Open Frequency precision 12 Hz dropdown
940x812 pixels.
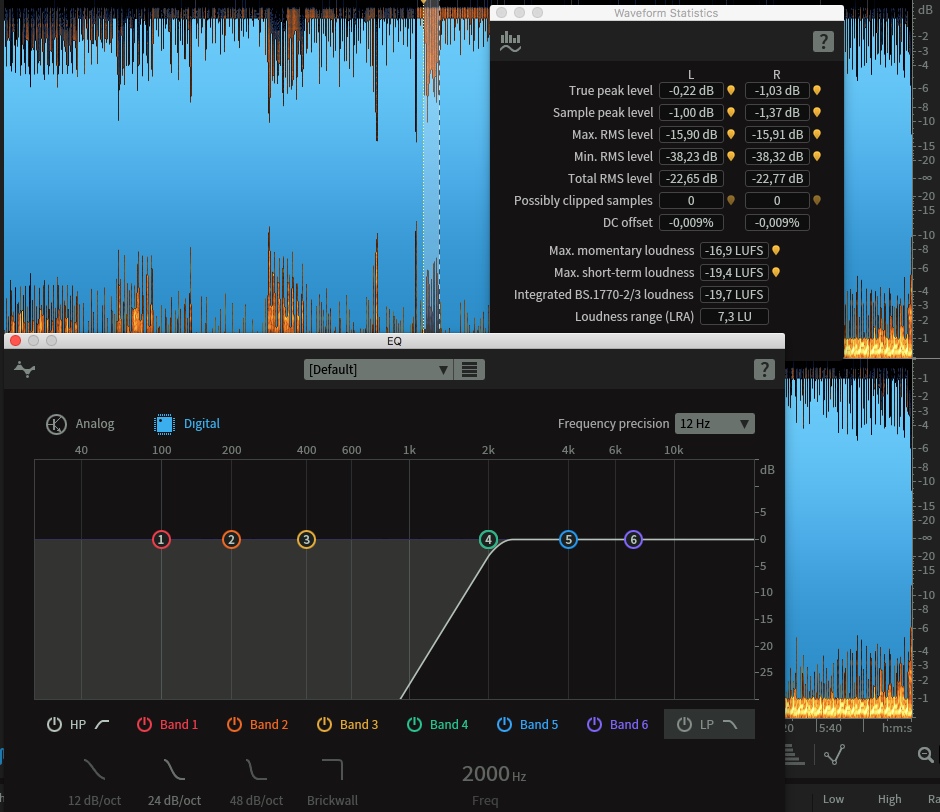[x=715, y=423]
